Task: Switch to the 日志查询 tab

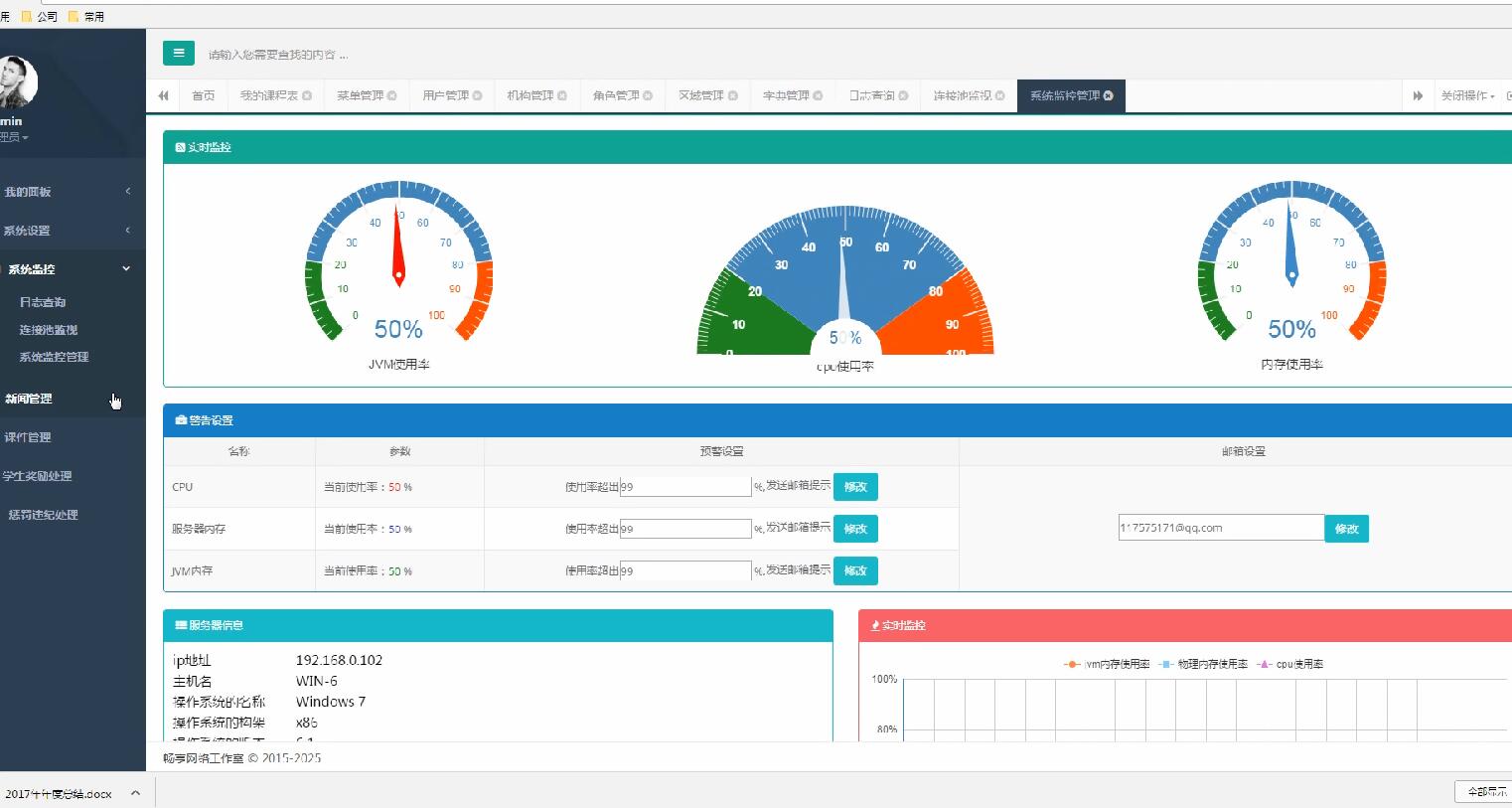Action: coord(871,95)
